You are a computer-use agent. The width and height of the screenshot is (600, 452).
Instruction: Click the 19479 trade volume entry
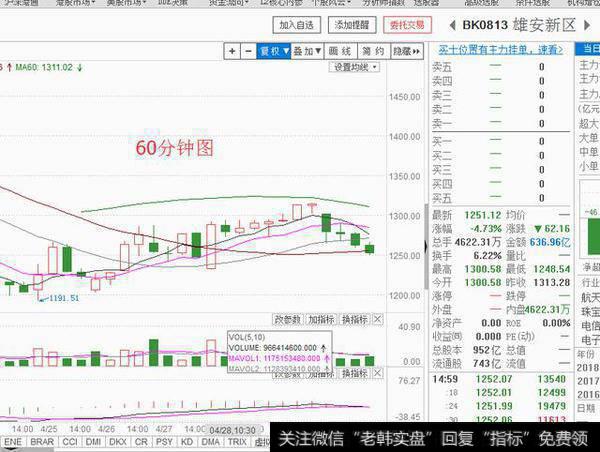[551, 406]
